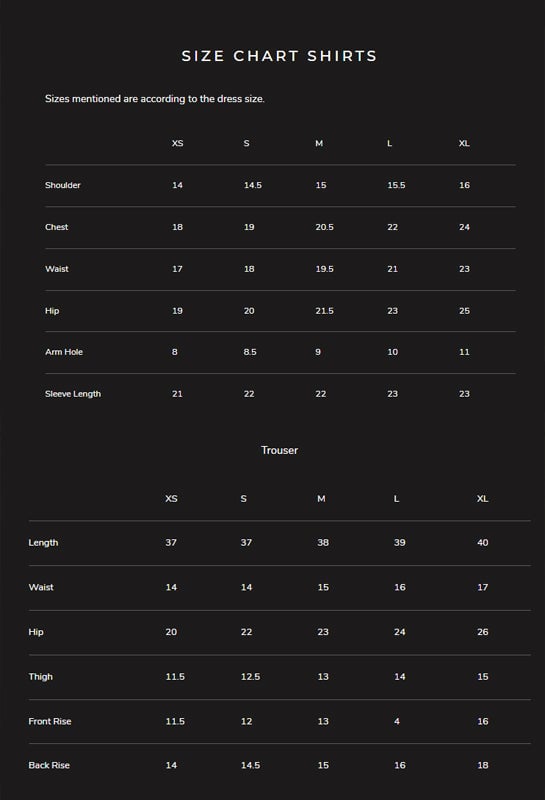The image size is (545, 800).
Task: Select the 20.5 chest value for size M
Action: [325, 227]
